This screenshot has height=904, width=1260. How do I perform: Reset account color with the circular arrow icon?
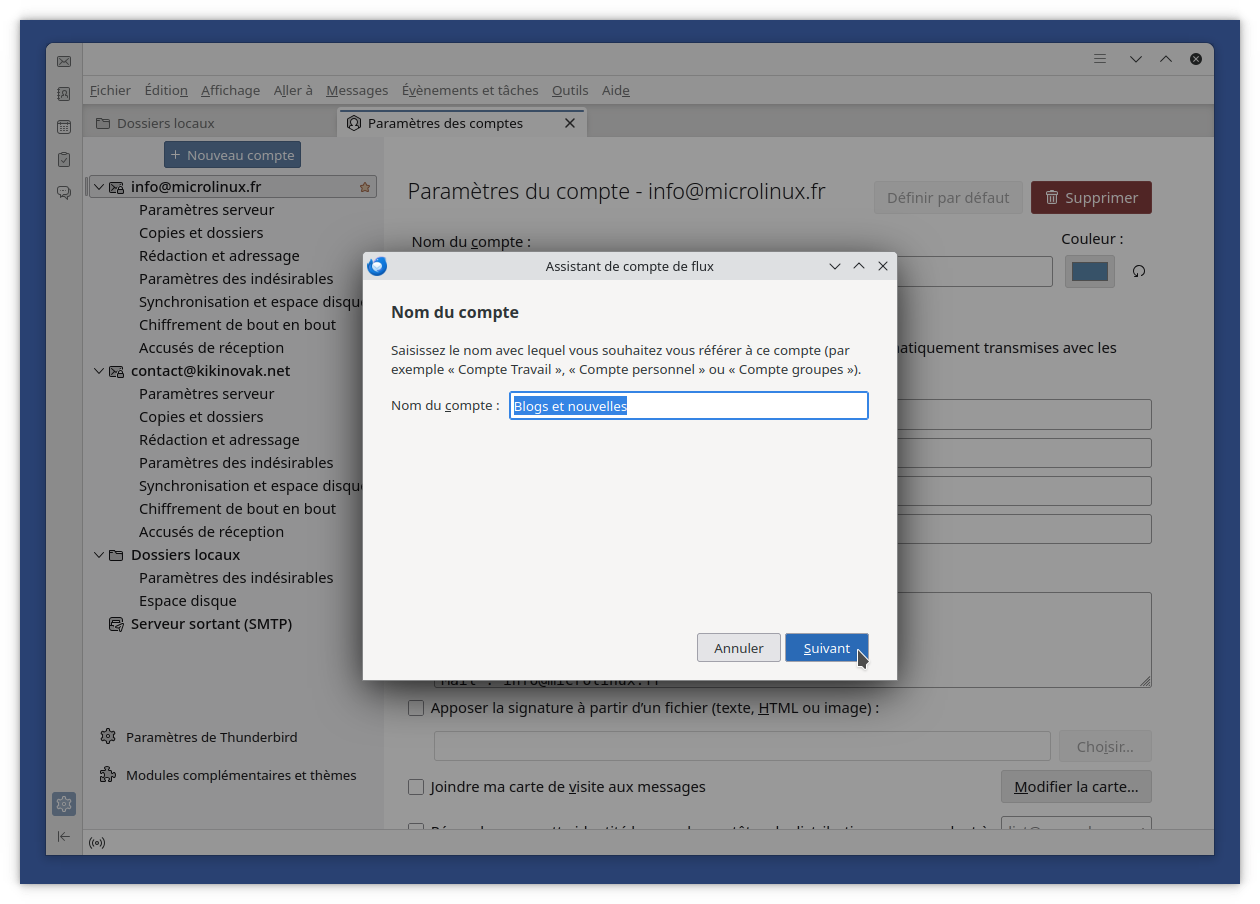coord(1138,271)
